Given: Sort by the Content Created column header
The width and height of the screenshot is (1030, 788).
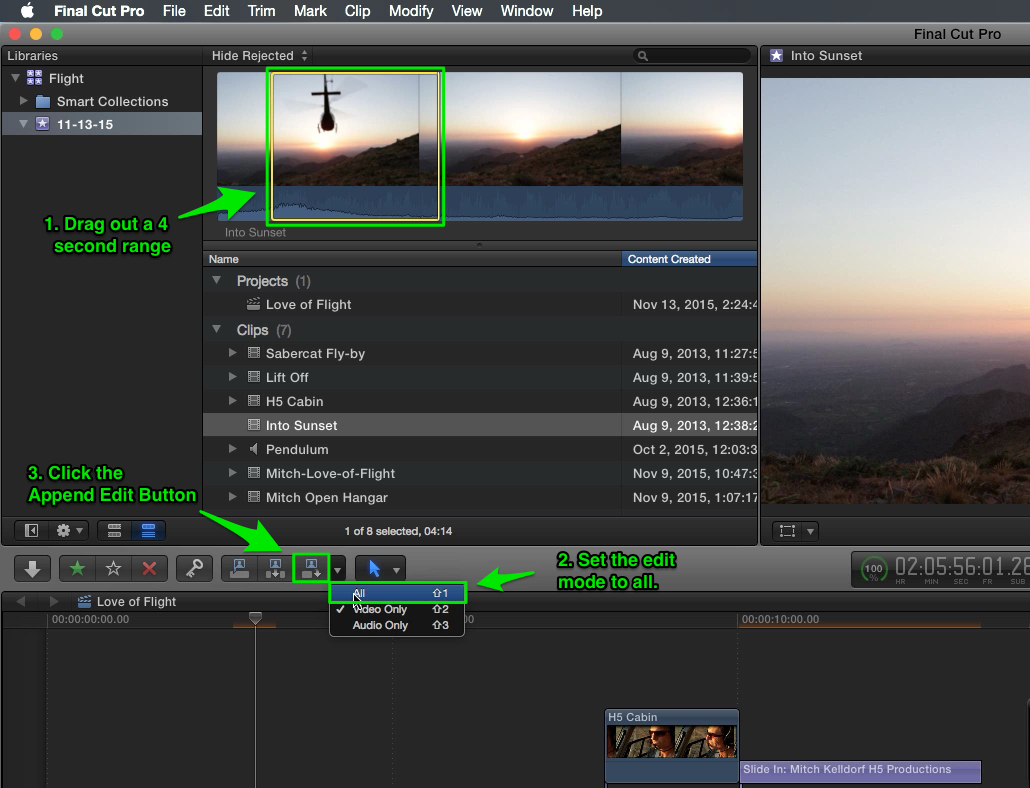Looking at the screenshot, I should pos(690,259).
